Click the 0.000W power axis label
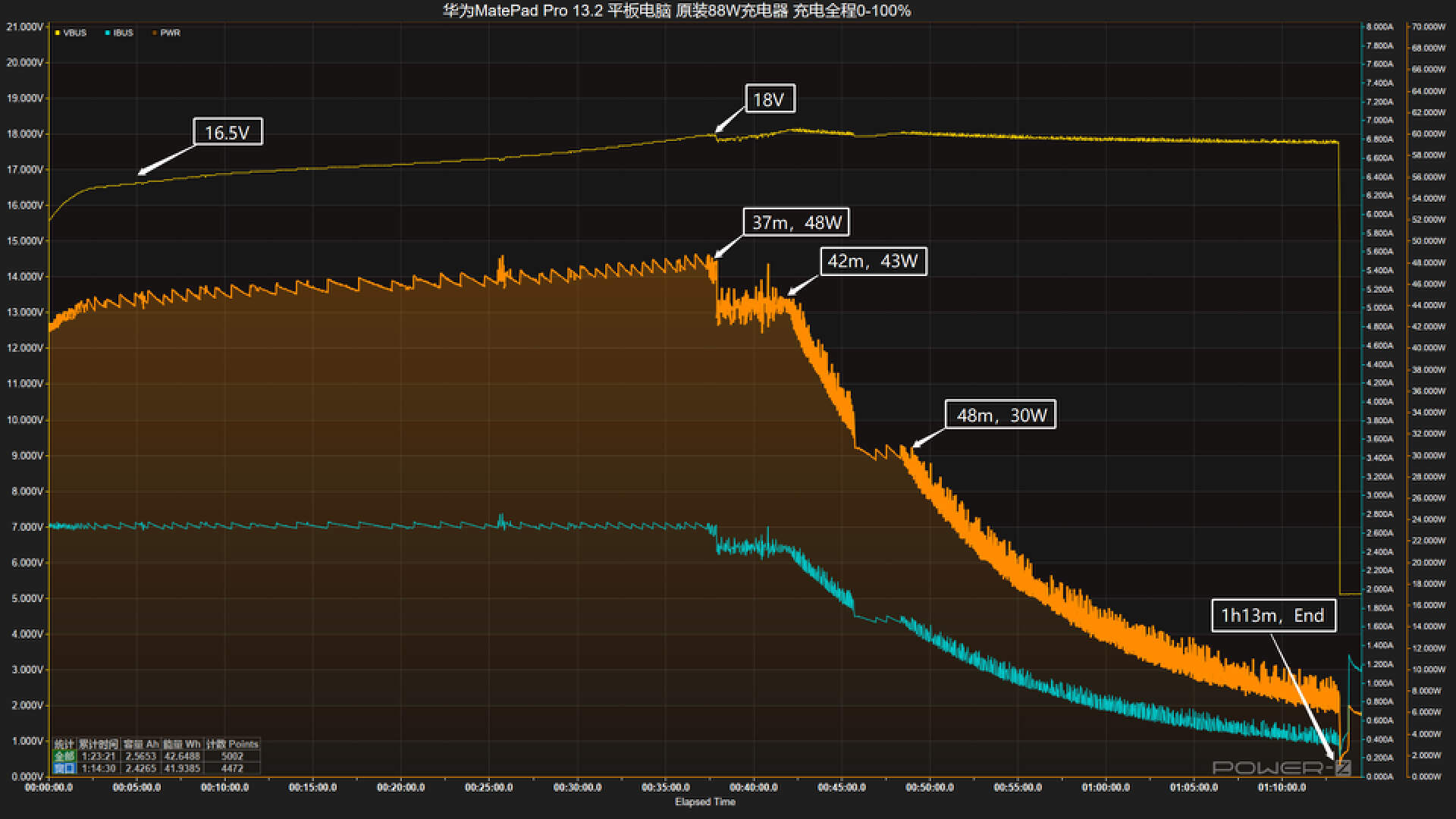Screen dimensions: 1456x819 click(1426, 776)
